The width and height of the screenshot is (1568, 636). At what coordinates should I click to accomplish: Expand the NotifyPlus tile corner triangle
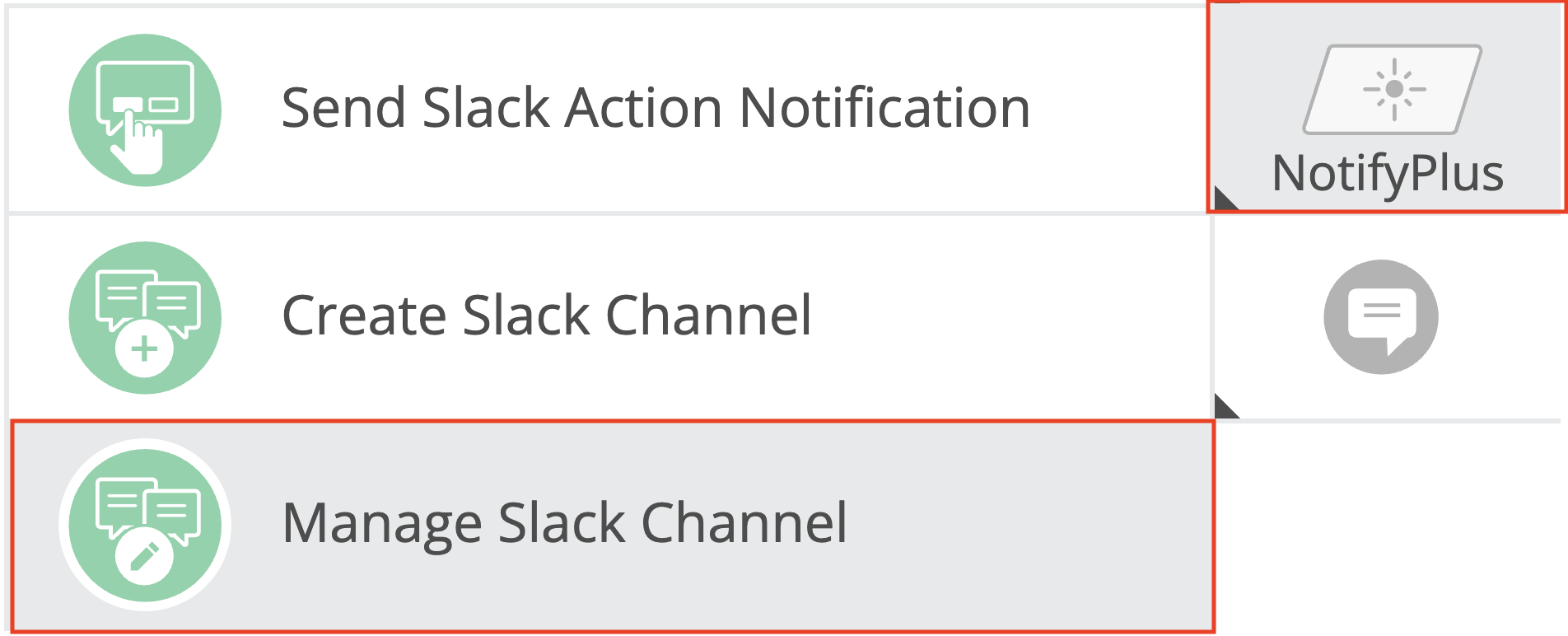(1223, 201)
